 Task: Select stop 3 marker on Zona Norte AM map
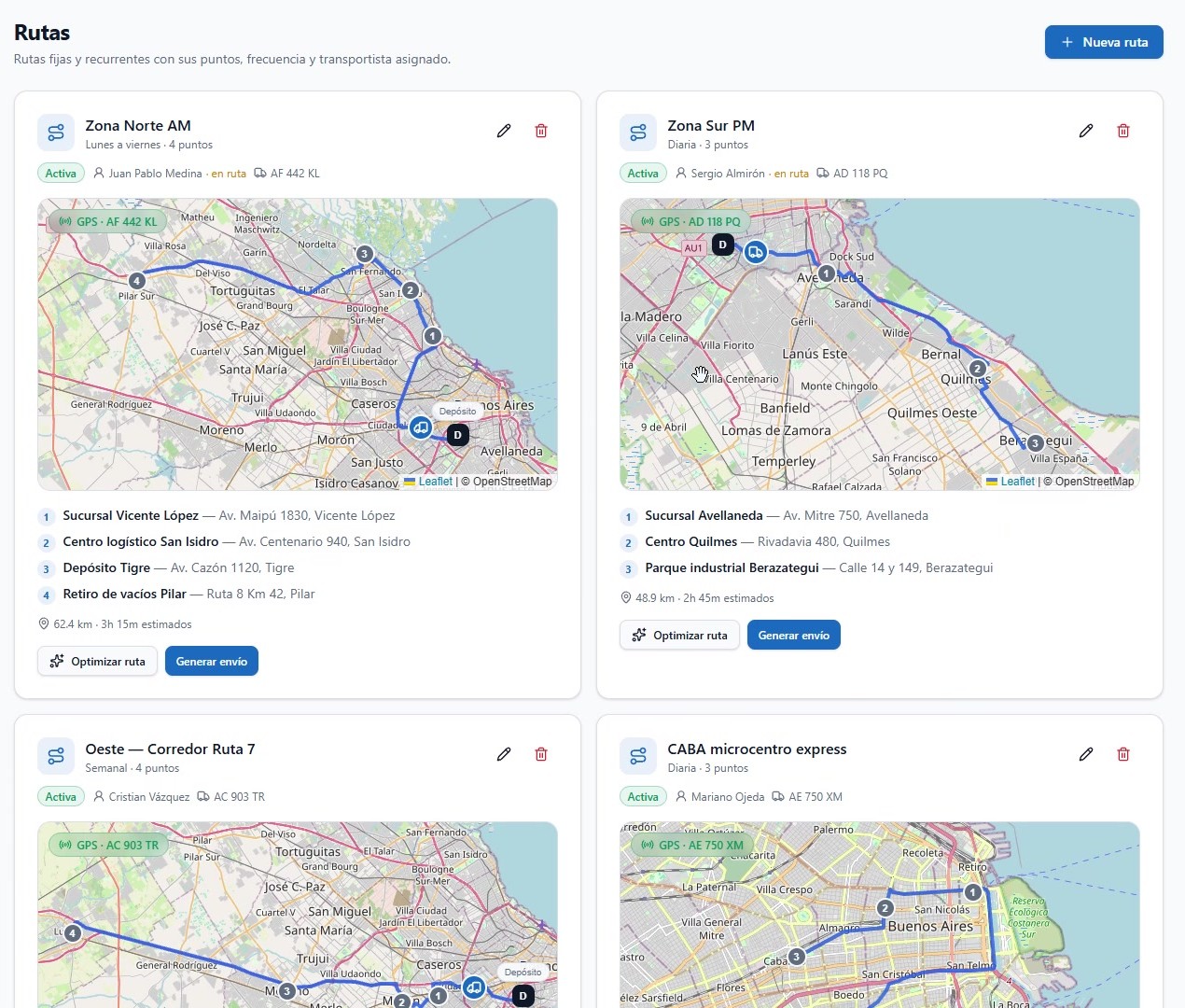point(365,254)
